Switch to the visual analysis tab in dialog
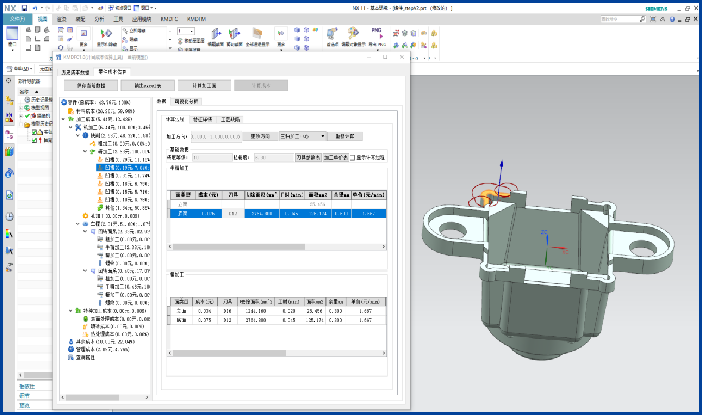 pyautogui.click(x=187, y=102)
